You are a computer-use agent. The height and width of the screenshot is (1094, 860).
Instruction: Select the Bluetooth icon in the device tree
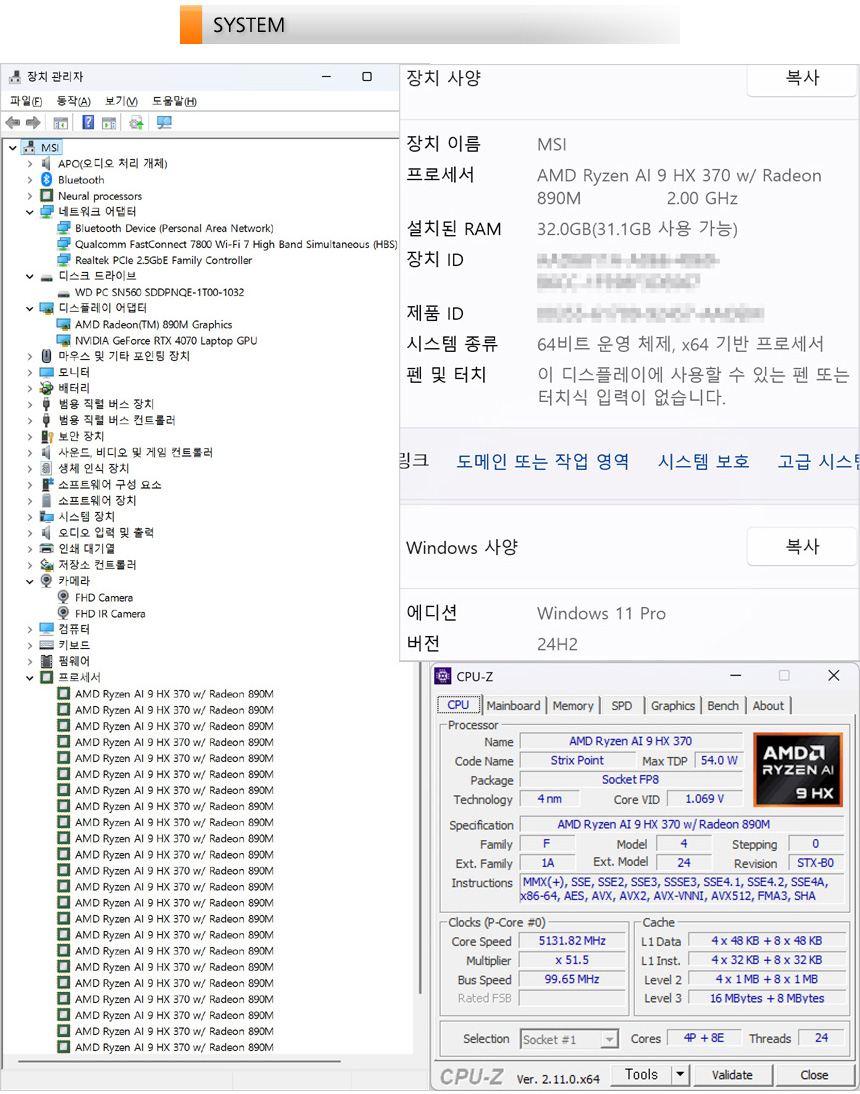coord(46,180)
